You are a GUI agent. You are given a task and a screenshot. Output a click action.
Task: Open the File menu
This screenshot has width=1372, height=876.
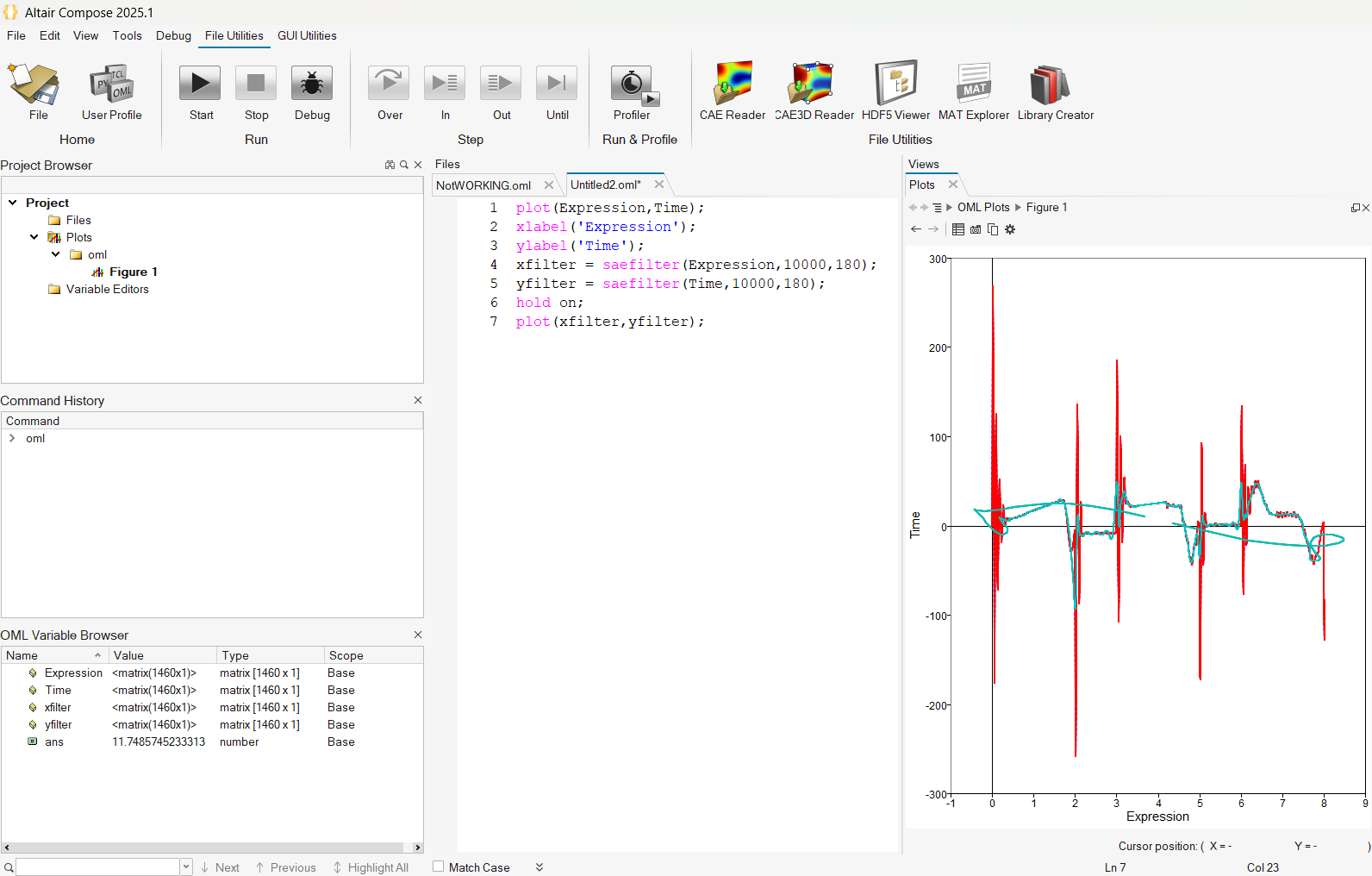click(x=16, y=35)
